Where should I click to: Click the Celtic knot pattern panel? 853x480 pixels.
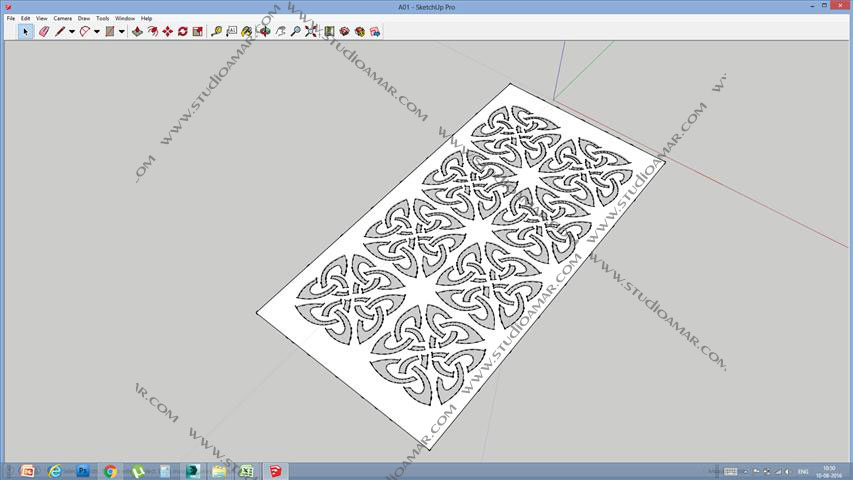pyautogui.click(x=460, y=266)
